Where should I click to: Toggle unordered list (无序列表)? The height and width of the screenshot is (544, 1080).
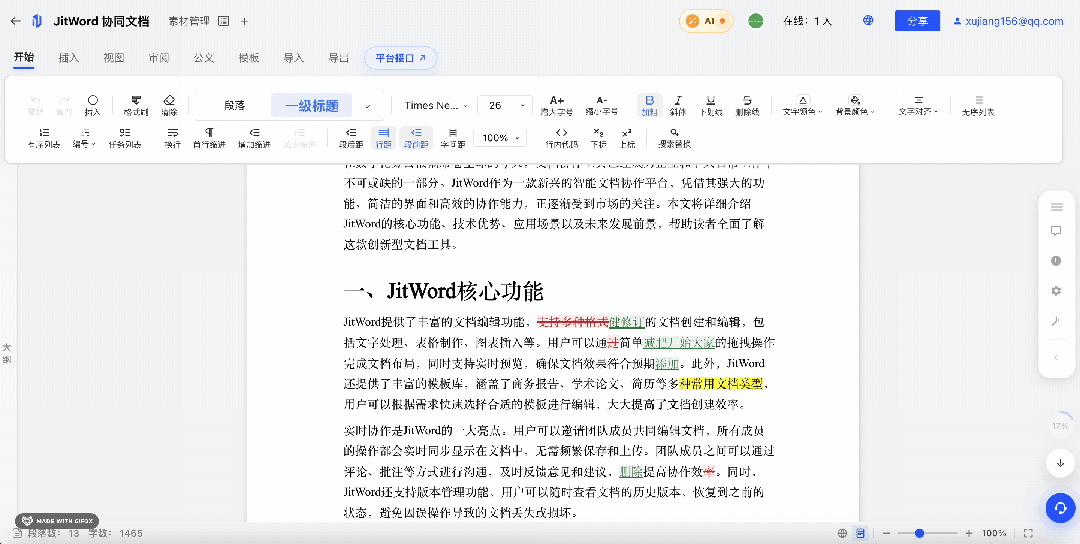click(979, 105)
